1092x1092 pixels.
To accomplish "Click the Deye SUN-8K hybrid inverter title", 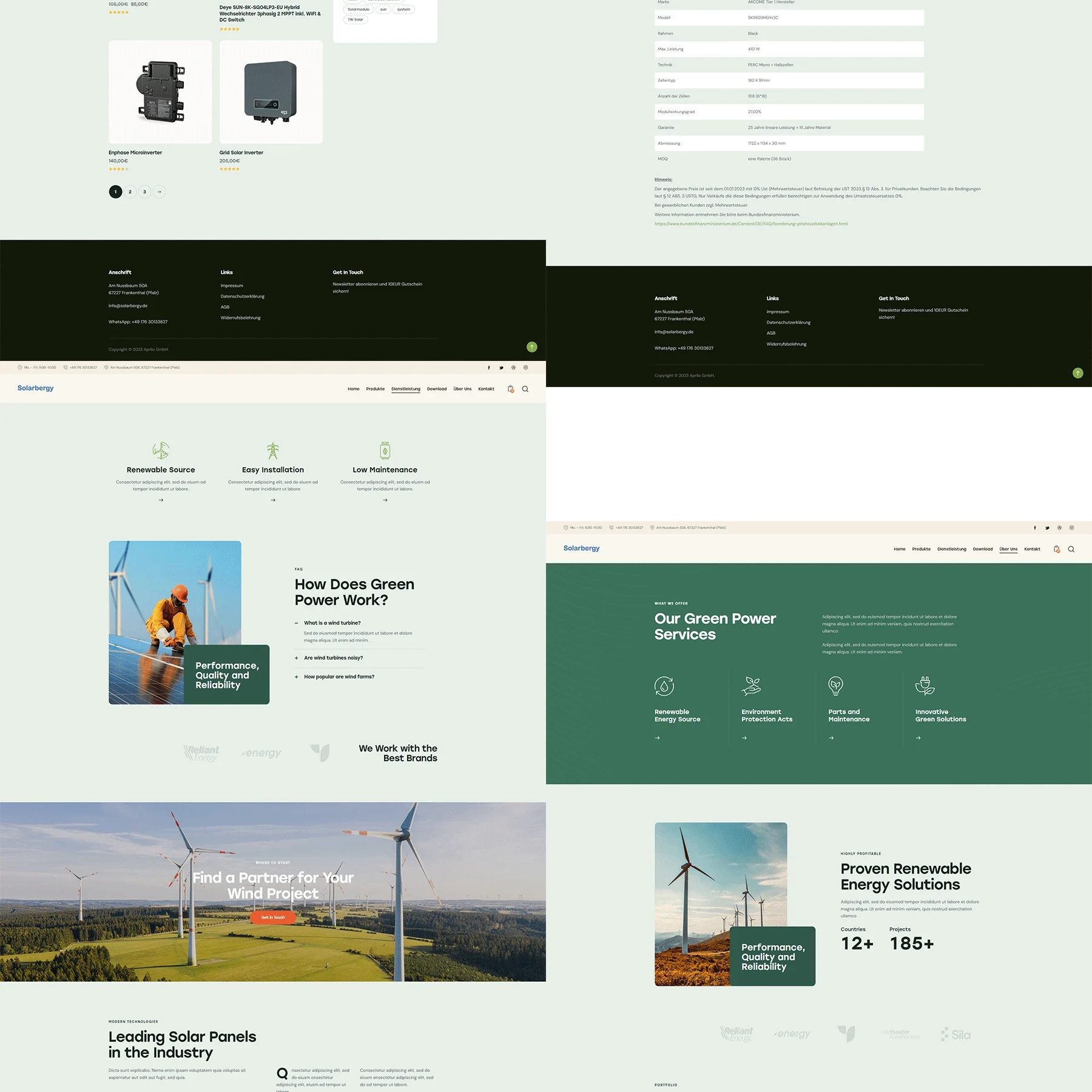I will coord(270,13).
